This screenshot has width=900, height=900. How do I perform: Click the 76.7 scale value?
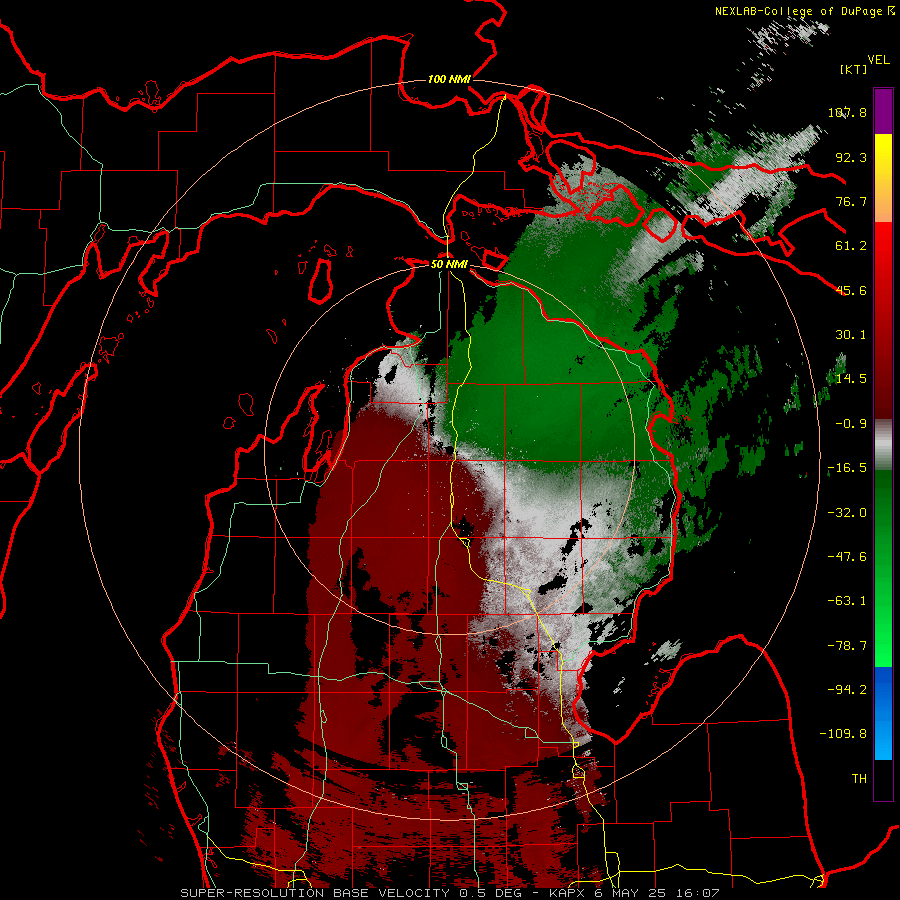click(x=851, y=201)
